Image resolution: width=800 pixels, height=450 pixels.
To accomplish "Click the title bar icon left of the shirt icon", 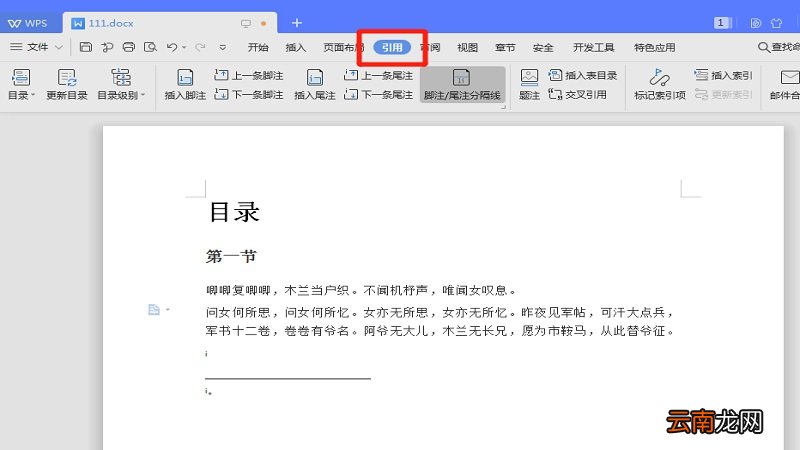I will 756,23.
